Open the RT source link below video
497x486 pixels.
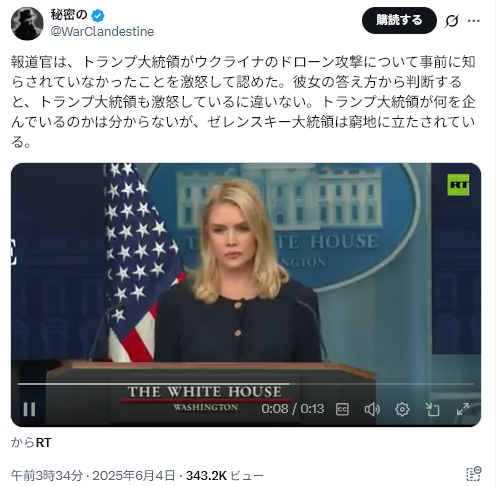click(x=43, y=443)
